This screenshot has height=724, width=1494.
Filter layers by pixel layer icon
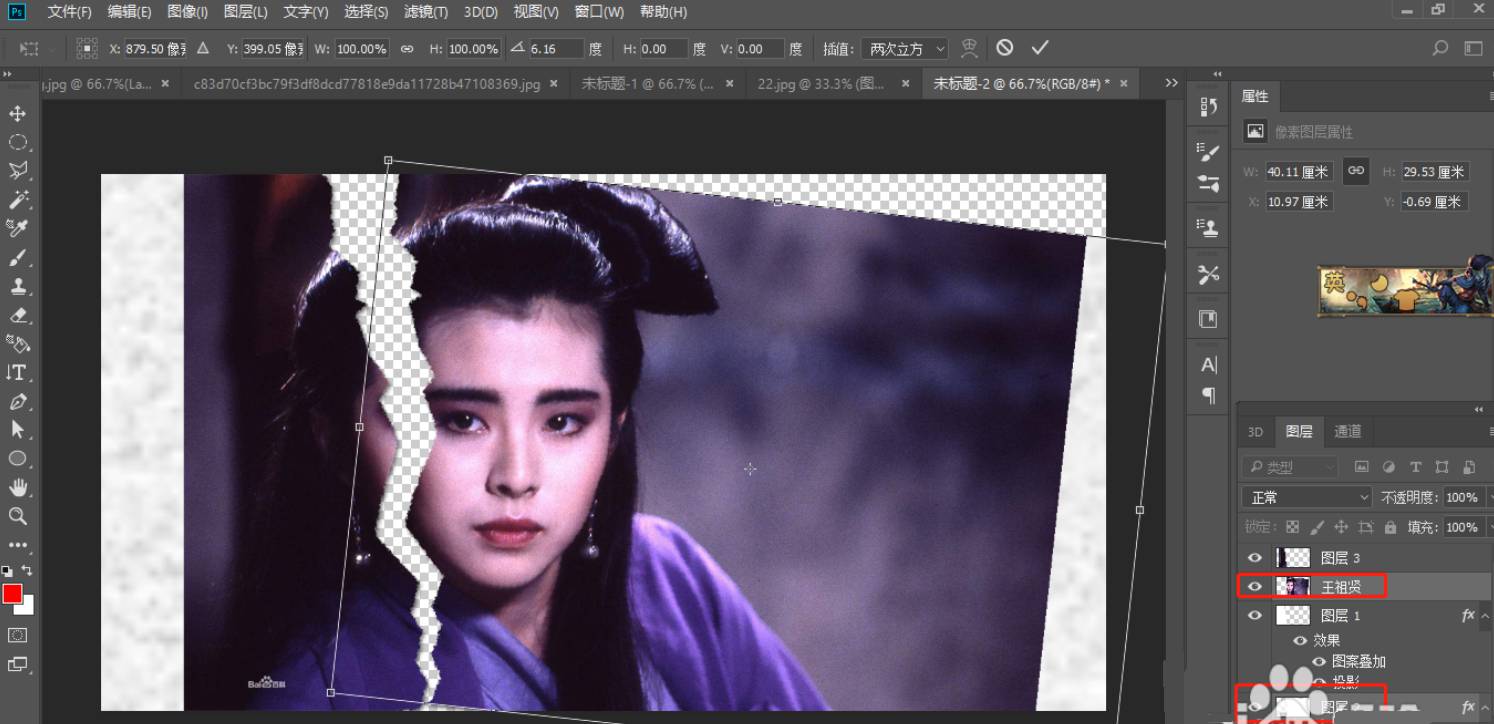pyautogui.click(x=1361, y=467)
